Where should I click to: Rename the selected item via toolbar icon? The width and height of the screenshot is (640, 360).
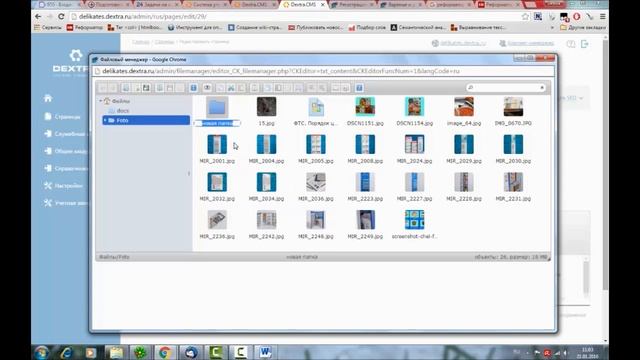[x=278, y=88]
